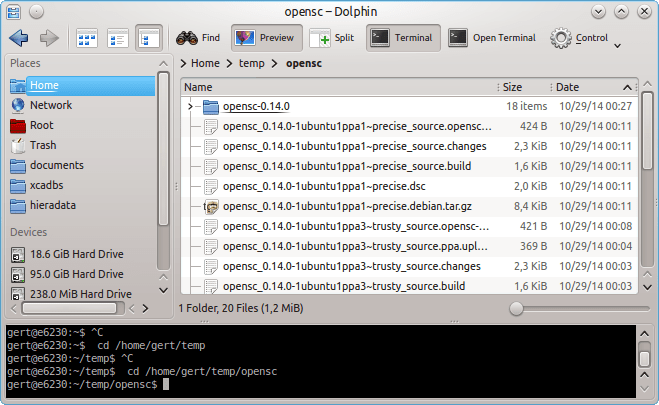The width and height of the screenshot is (659, 405).
Task: Switch to Icons view mode
Action: pyautogui.click(x=87, y=38)
